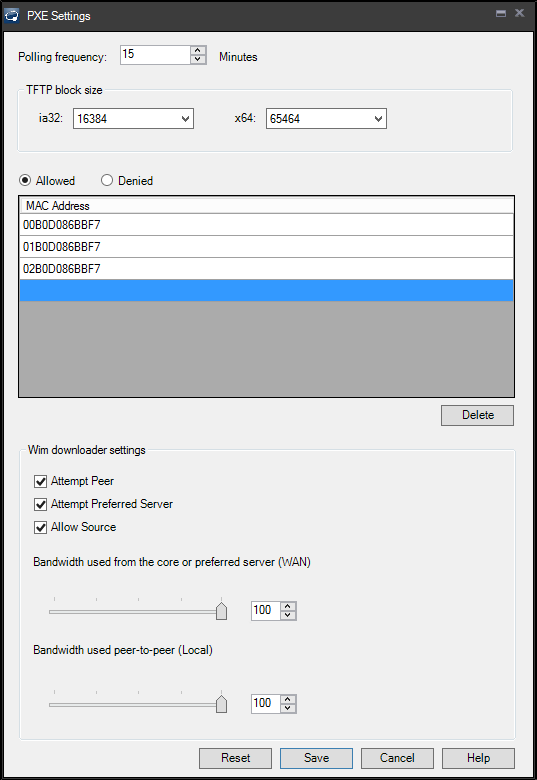The height and width of the screenshot is (780, 537).
Task: Select the Denied radio button
Action: 107,180
